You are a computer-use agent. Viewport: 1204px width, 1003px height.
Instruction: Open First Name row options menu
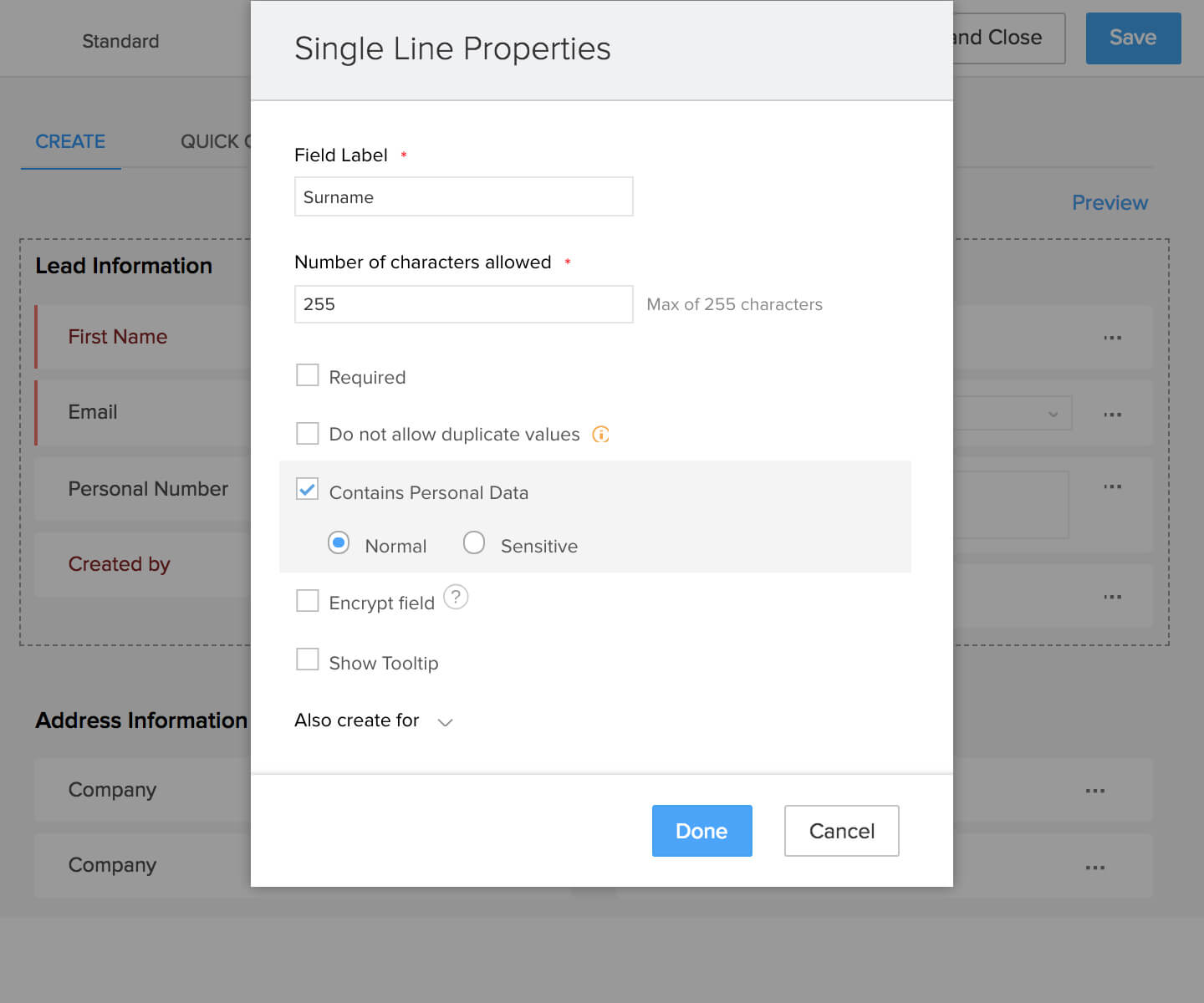tap(1112, 338)
